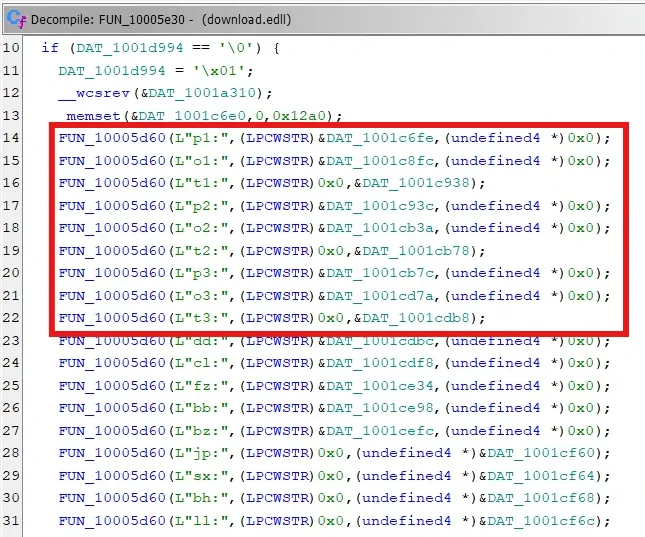This screenshot has height=537, width=645.
Task: Click DAT_1001cdb8 on line 22
Action: [416, 318]
